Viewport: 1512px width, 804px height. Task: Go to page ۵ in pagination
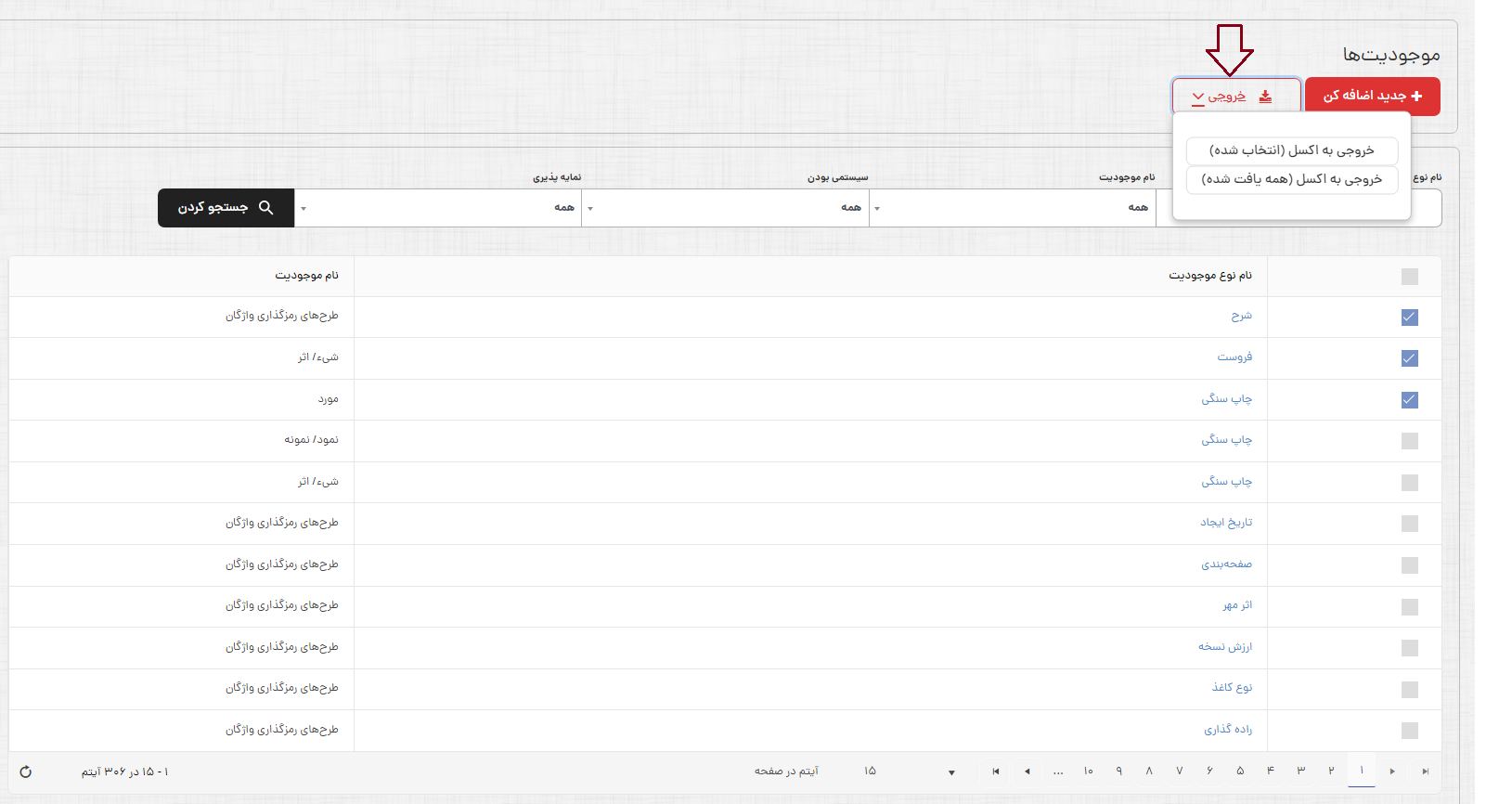click(1240, 772)
